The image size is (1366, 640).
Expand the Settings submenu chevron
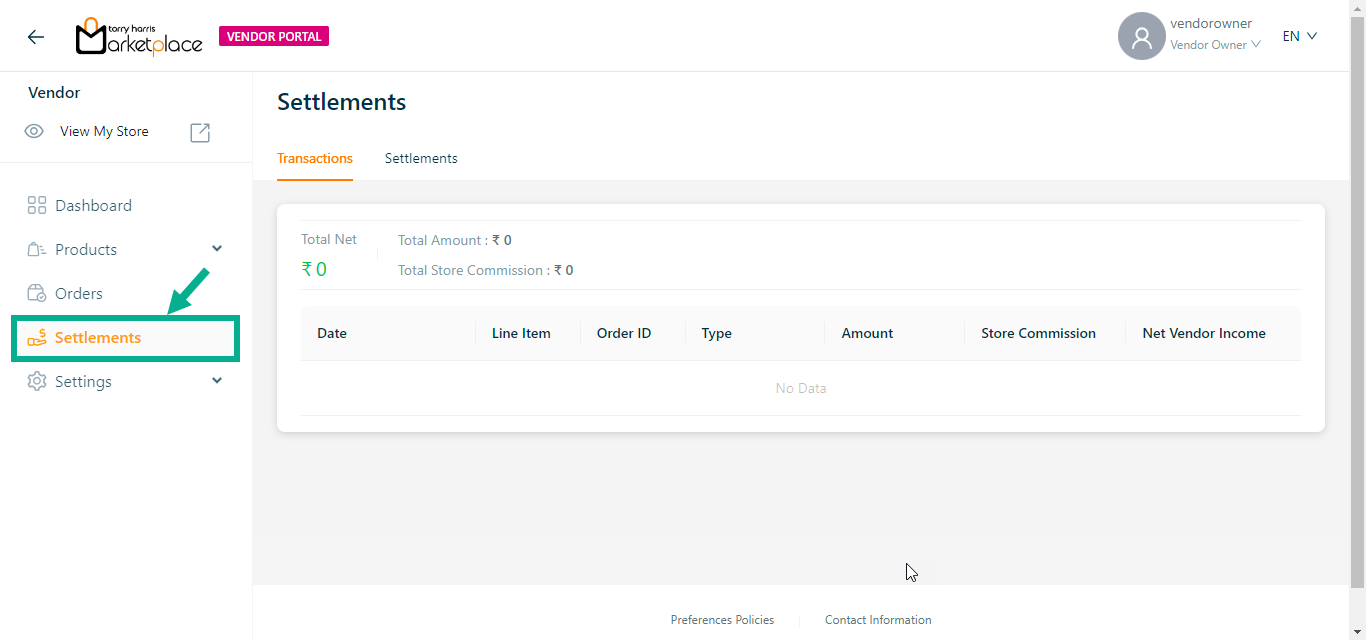pos(217,381)
